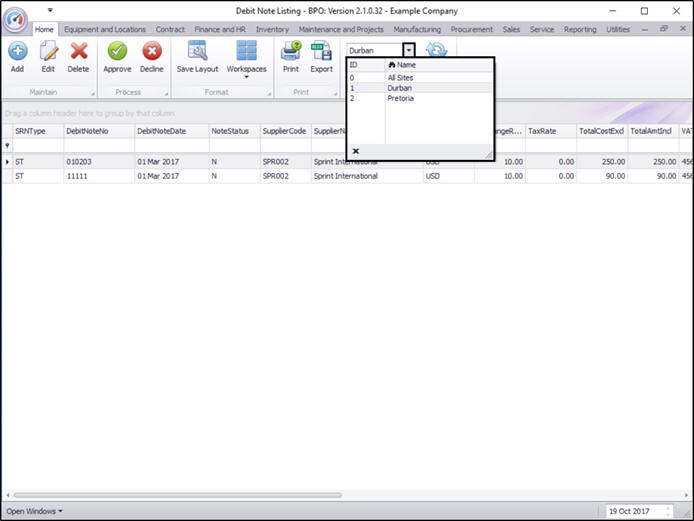Sort by the TotalAmtIncl column header
The image size is (694, 521).
(x=653, y=131)
